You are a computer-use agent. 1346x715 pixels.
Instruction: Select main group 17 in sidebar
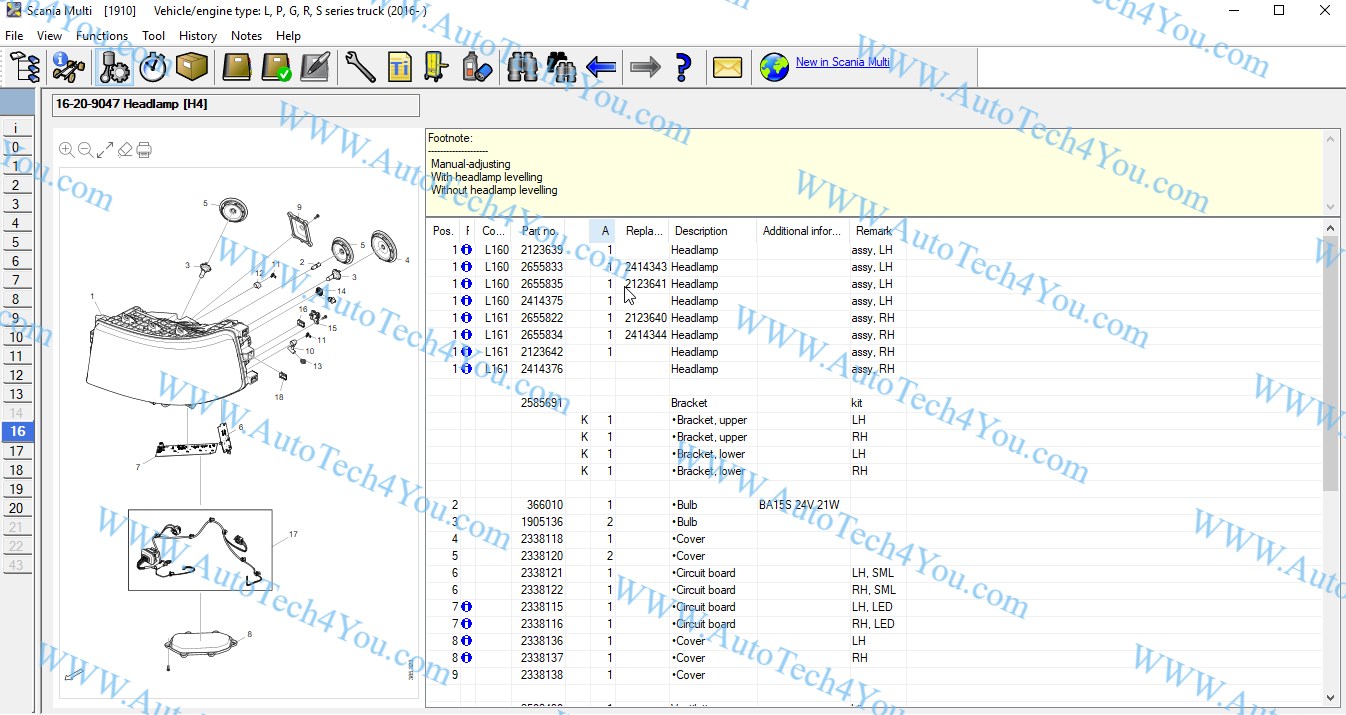point(16,451)
